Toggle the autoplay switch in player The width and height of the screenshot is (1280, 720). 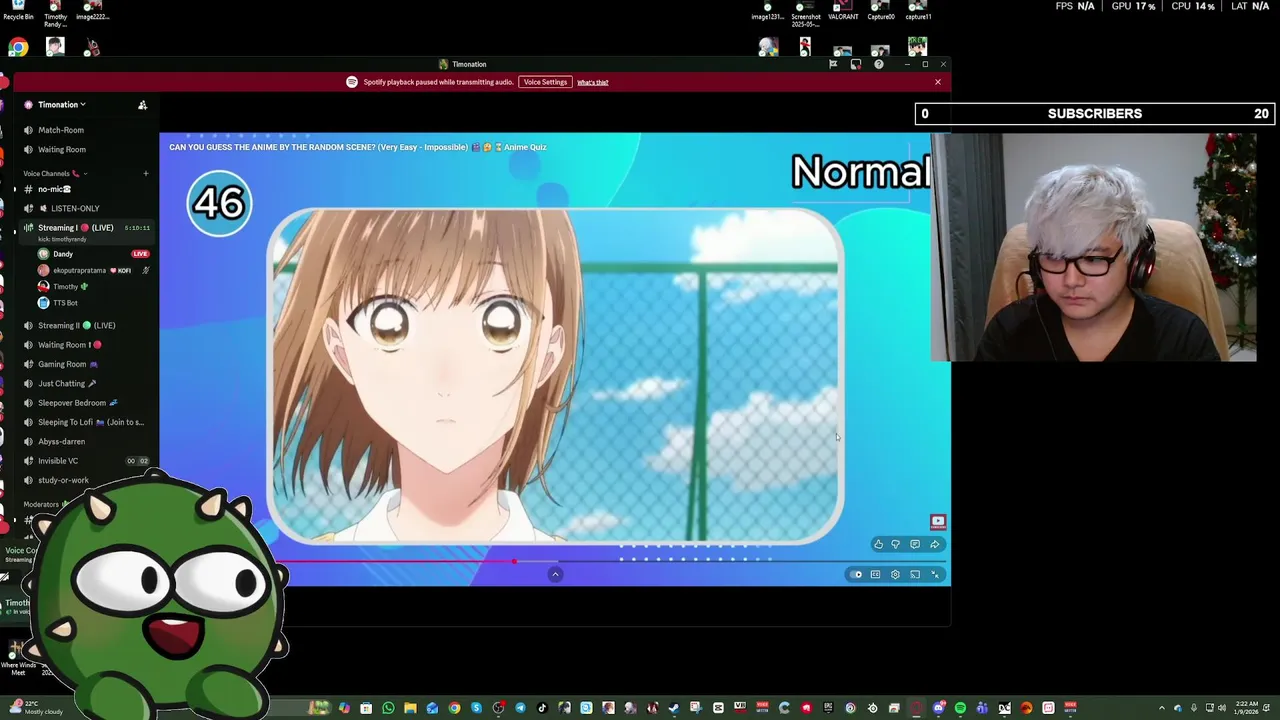click(x=857, y=574)
